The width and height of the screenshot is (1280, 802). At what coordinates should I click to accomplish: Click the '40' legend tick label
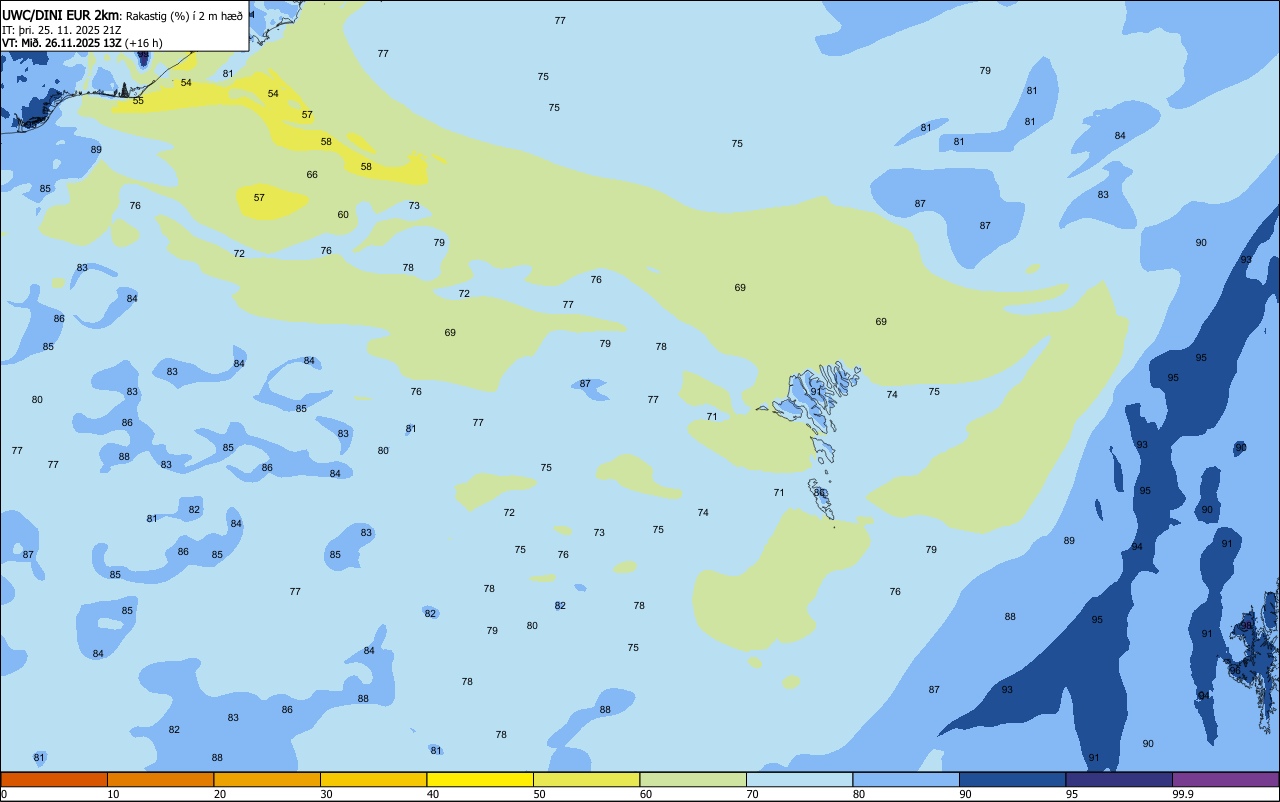pos(433,794)
